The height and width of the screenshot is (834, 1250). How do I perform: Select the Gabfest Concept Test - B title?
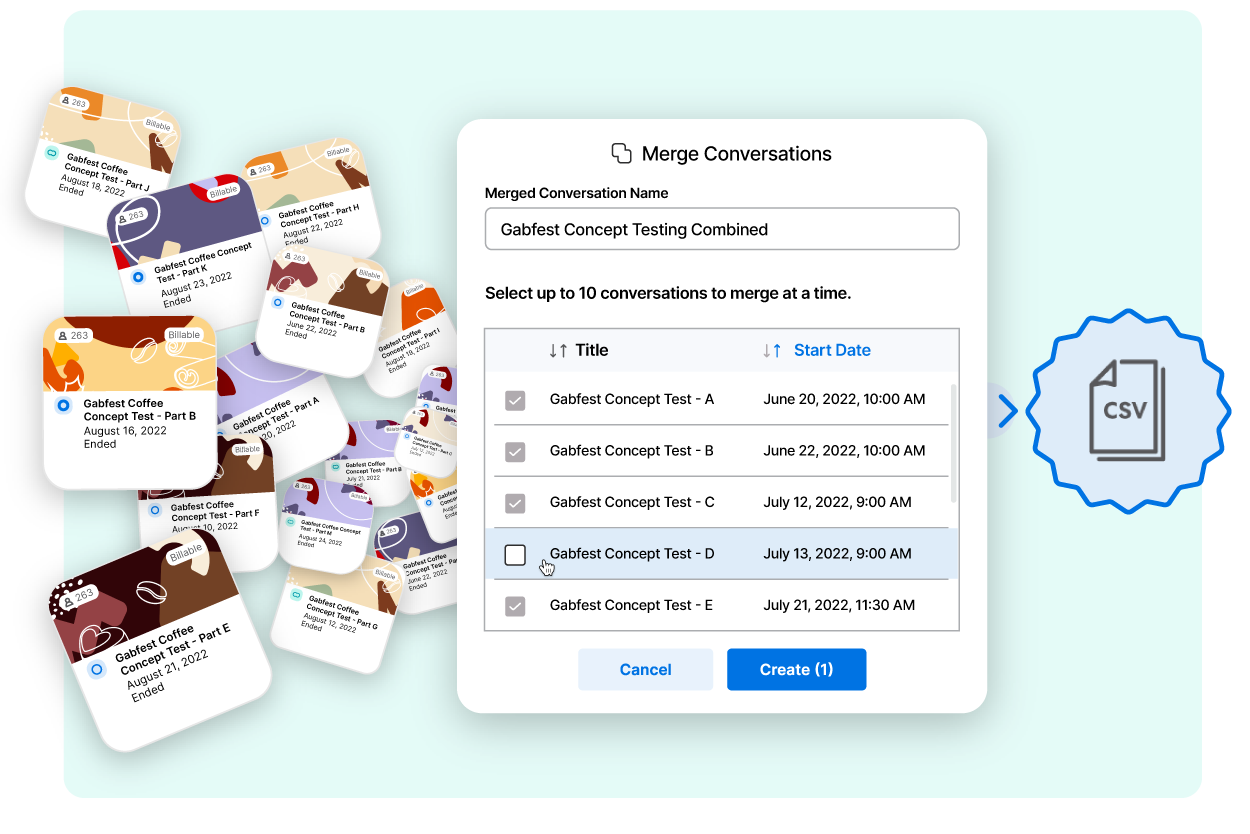click(x=632, y=450)
